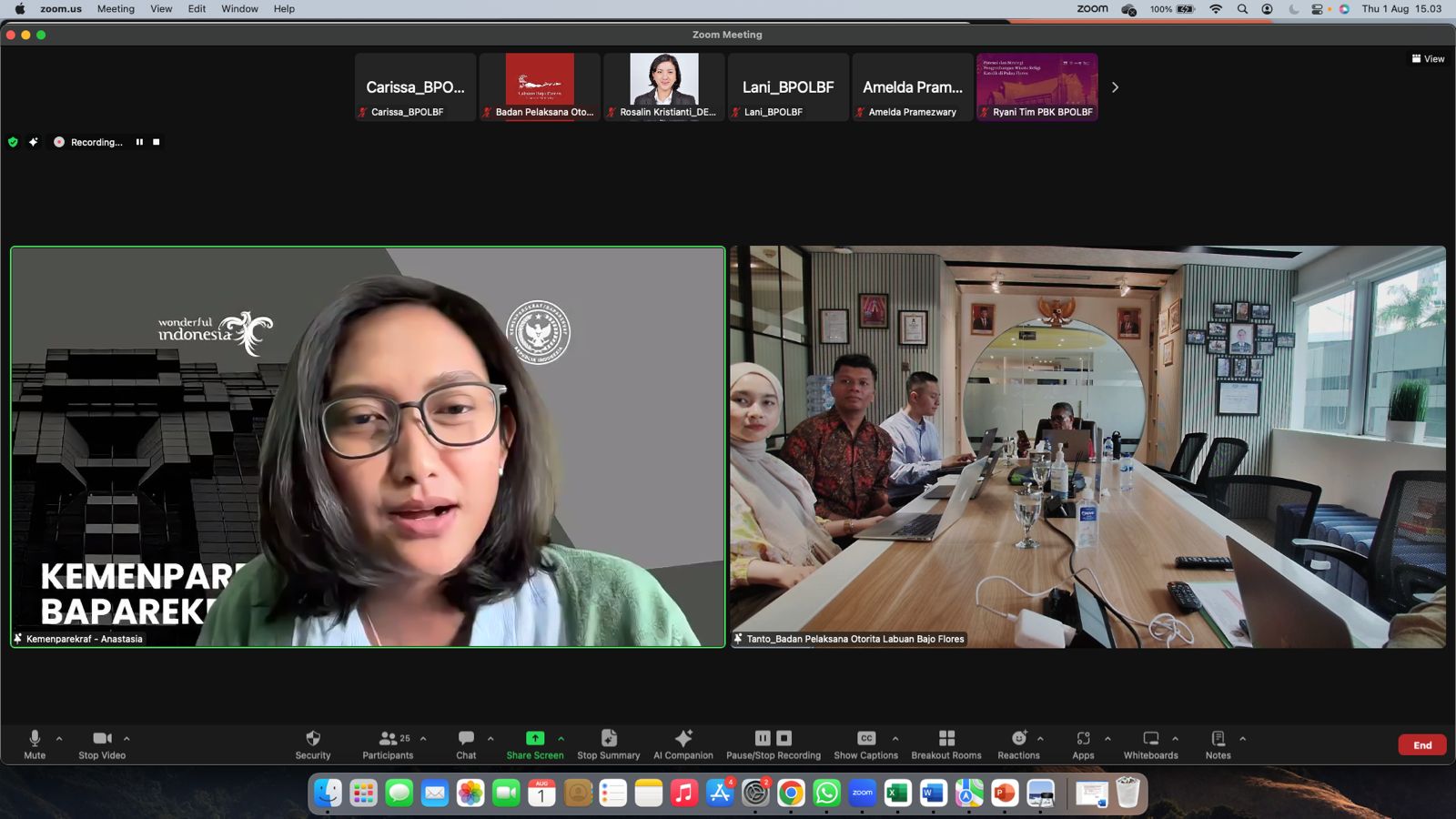1456x819 pixels.
Task: Open the Window menu
Action: coord(239,9)
